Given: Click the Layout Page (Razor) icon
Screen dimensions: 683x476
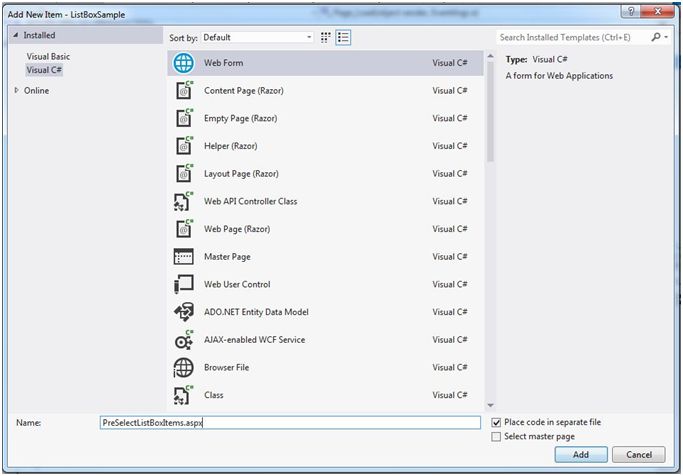Looking at the screenshot, I should point(184,173).
